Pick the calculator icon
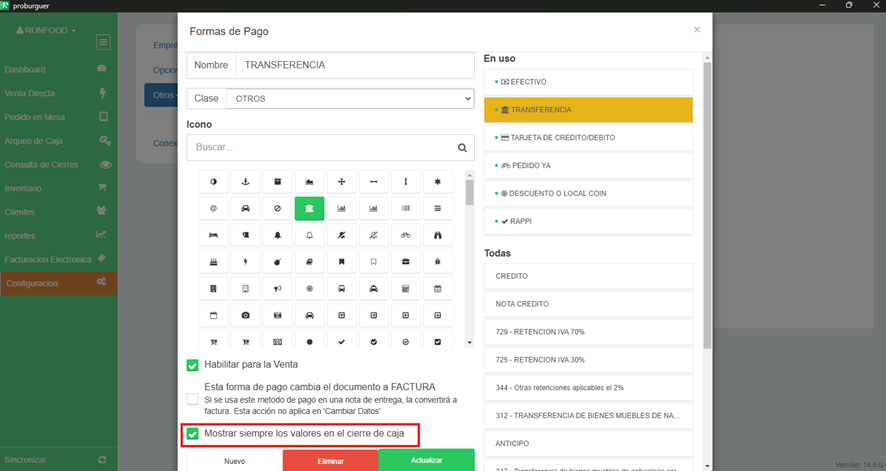 406,289
